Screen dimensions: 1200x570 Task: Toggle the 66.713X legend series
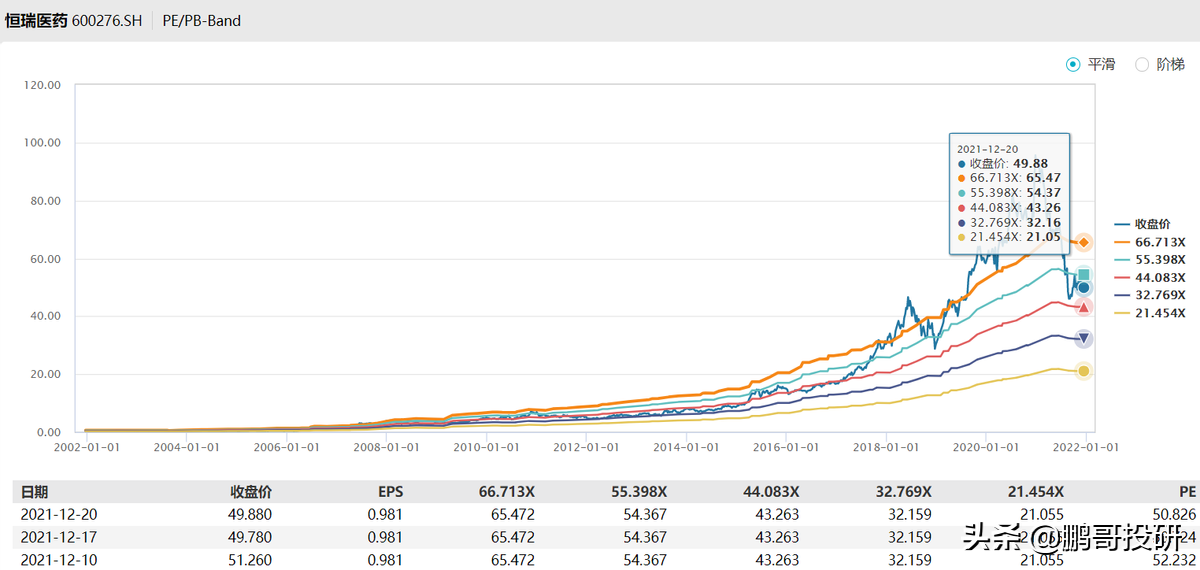pyautogui.click(x=1149, y=242)
